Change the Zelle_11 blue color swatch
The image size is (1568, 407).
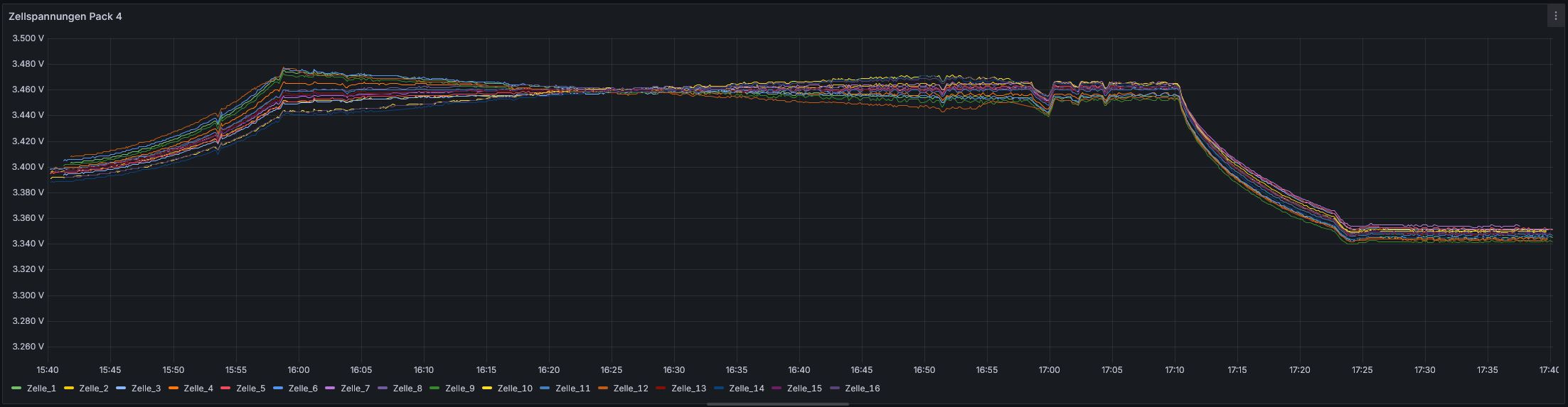pos(545,389)
